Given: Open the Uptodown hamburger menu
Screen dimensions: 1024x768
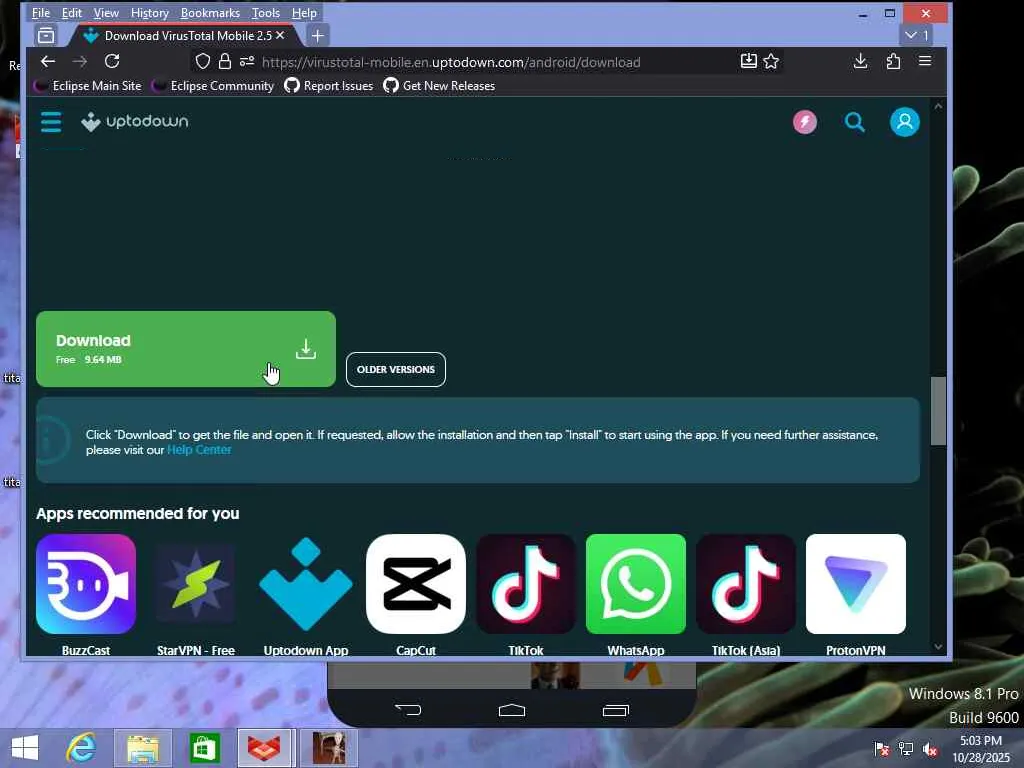Looking at the screenshot, I should (51, 122).
